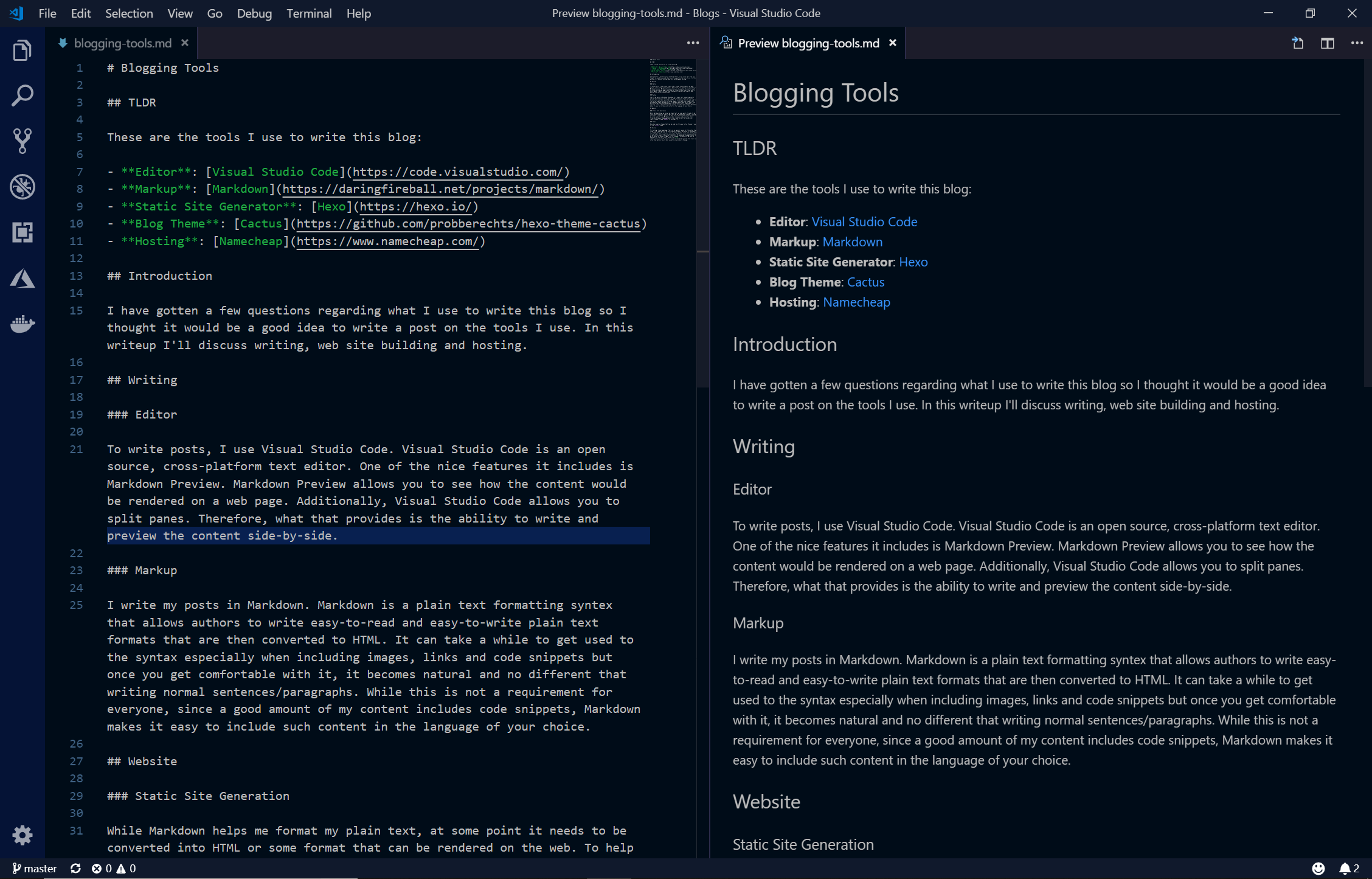1372x879 pixels.
Task: Click the Visual Studio Code preview link
Action: tap(864, 222)
